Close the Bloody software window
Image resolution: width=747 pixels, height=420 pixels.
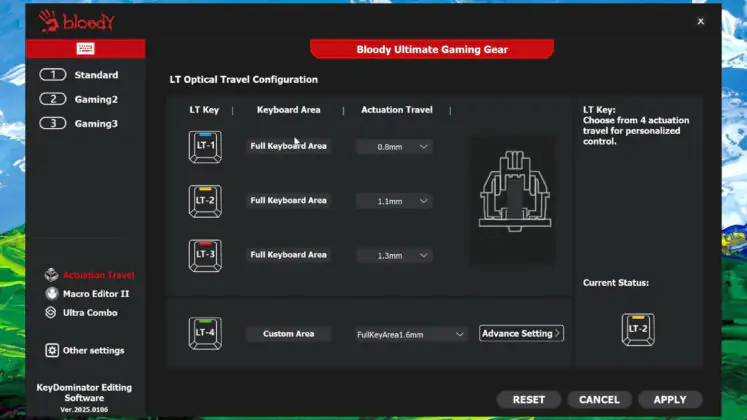[700, 21]
